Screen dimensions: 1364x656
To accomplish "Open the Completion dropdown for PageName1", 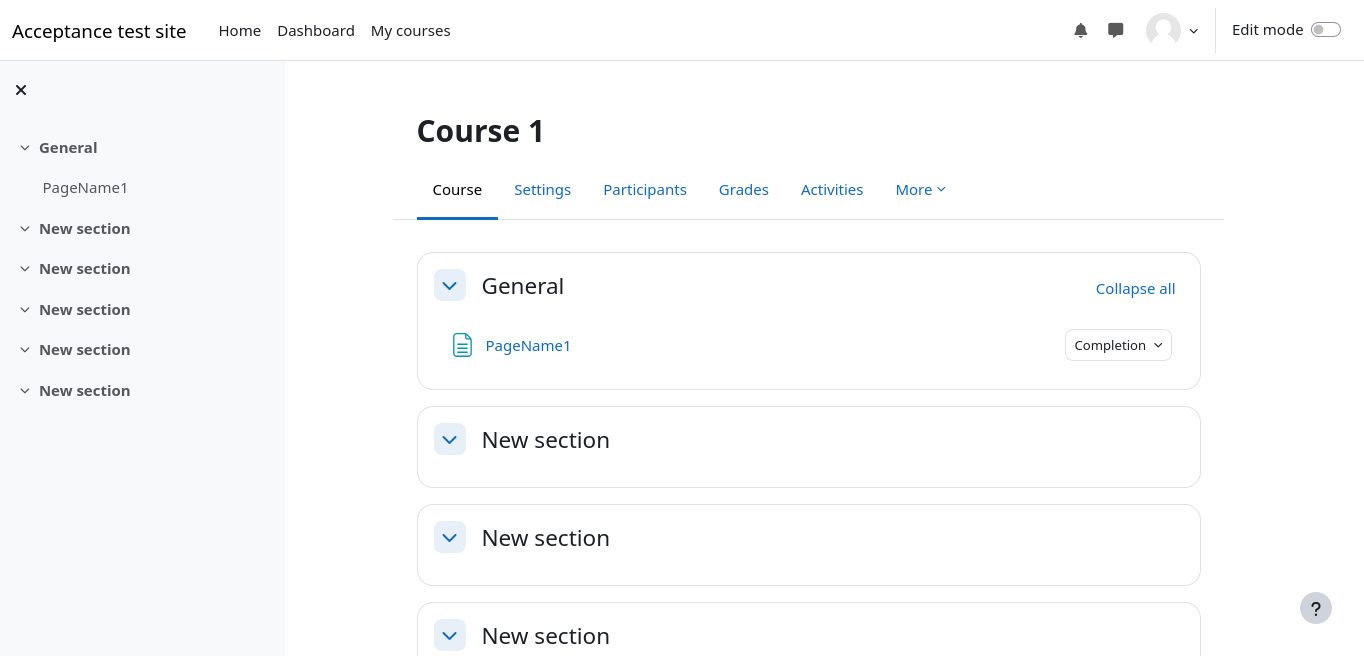I will pos(1117,345).
